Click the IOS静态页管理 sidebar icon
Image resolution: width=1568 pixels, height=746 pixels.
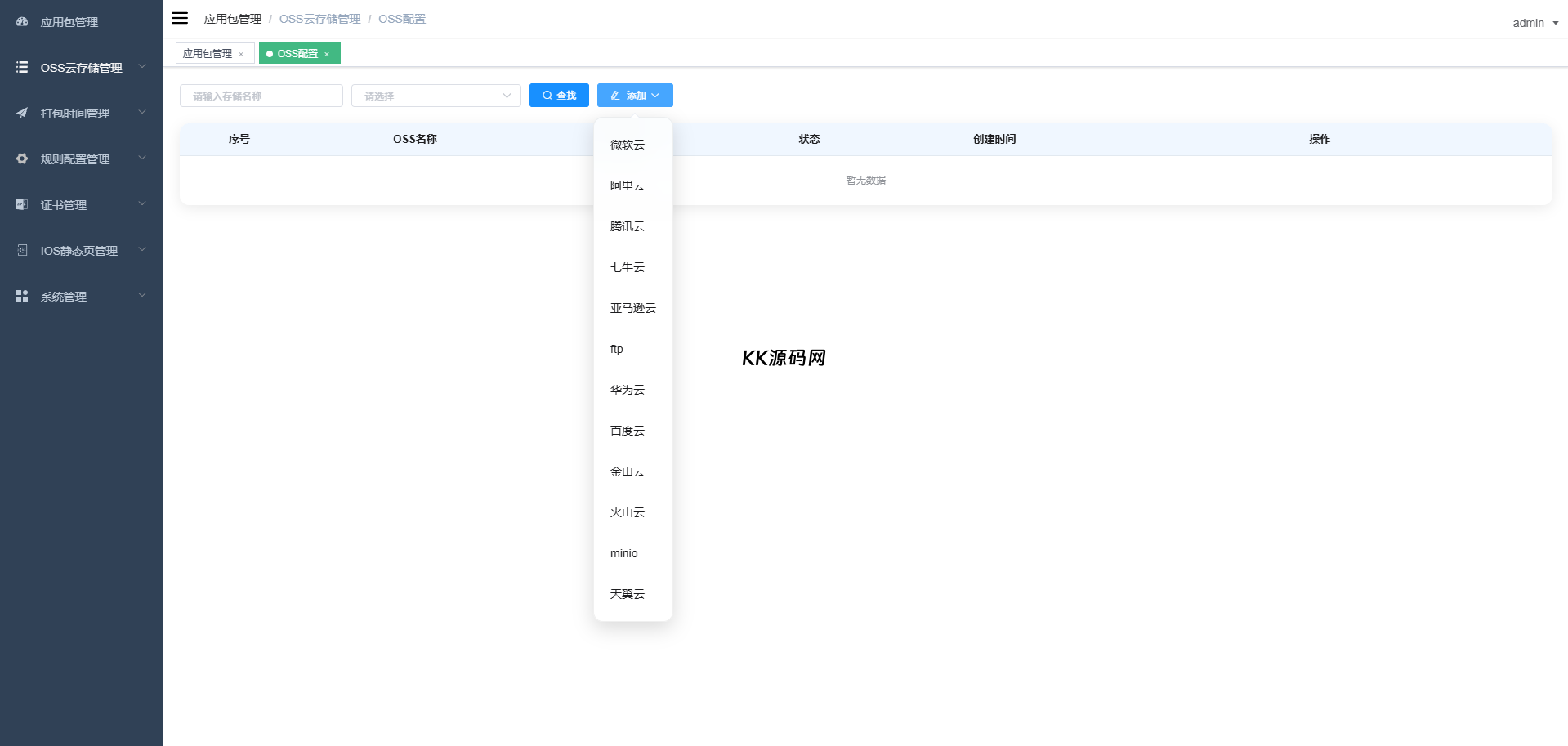coord(22,250)
